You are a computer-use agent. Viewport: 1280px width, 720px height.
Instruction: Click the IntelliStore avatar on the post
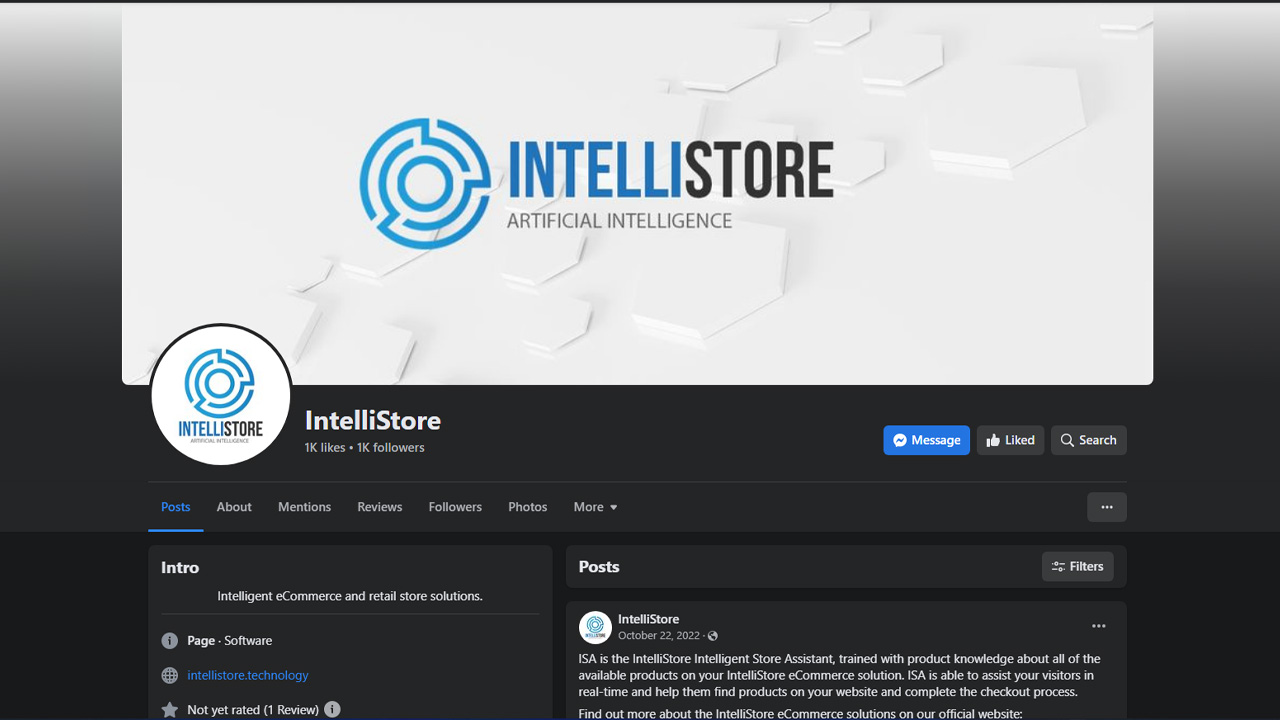595,627
